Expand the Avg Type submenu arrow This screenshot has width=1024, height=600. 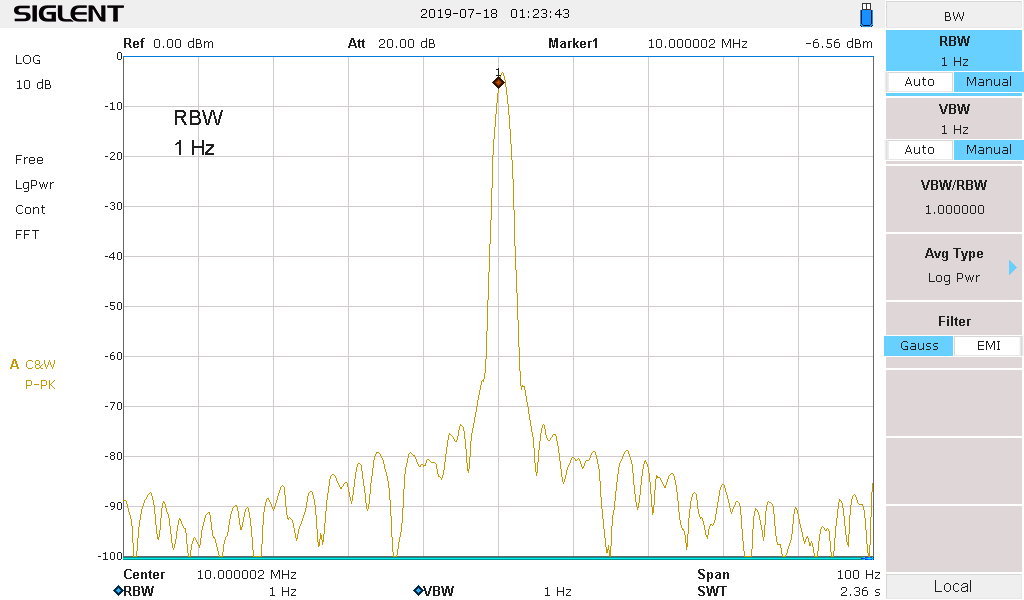click(1012, 267)
